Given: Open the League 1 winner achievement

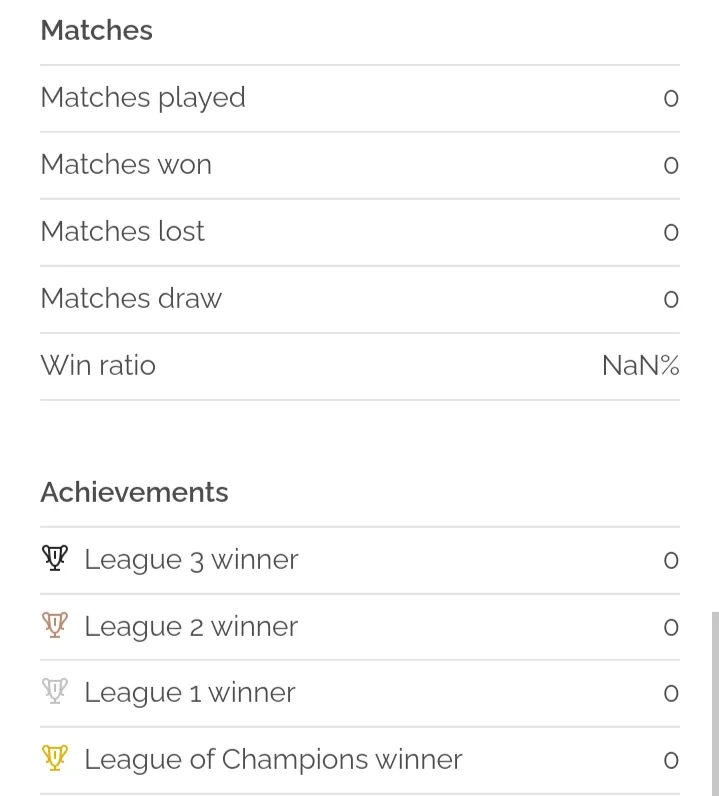Looking at the screenshot, I should 360,693.
